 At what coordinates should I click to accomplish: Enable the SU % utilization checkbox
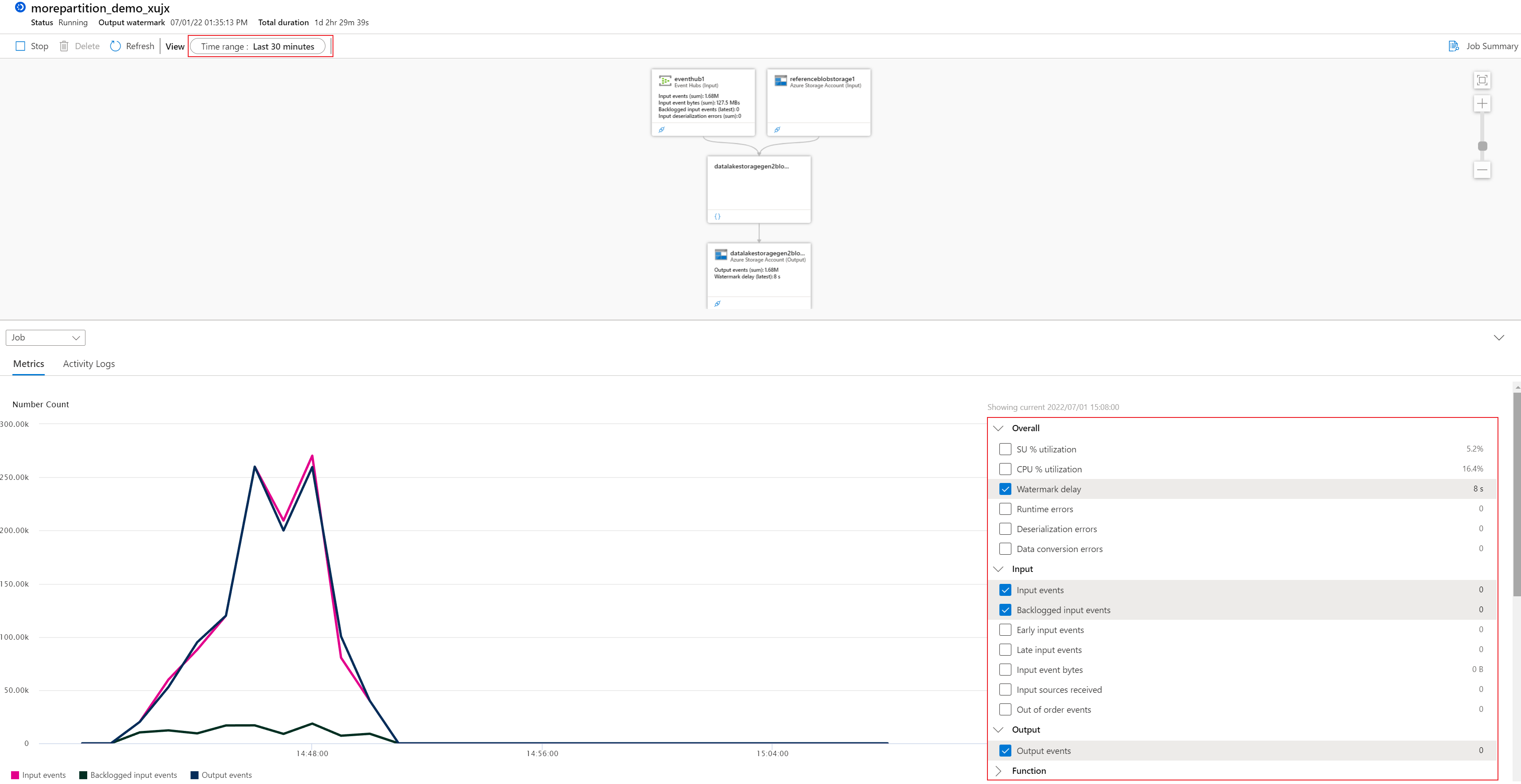pos(1005,449)
